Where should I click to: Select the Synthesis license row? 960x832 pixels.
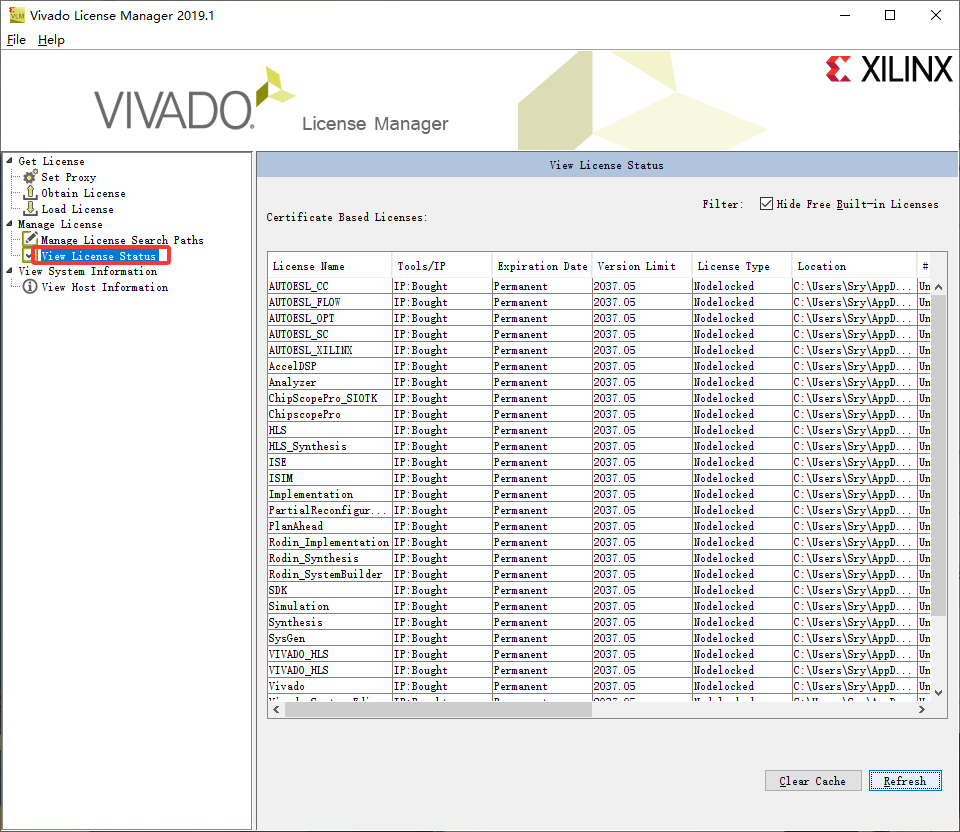pos(600,622)
